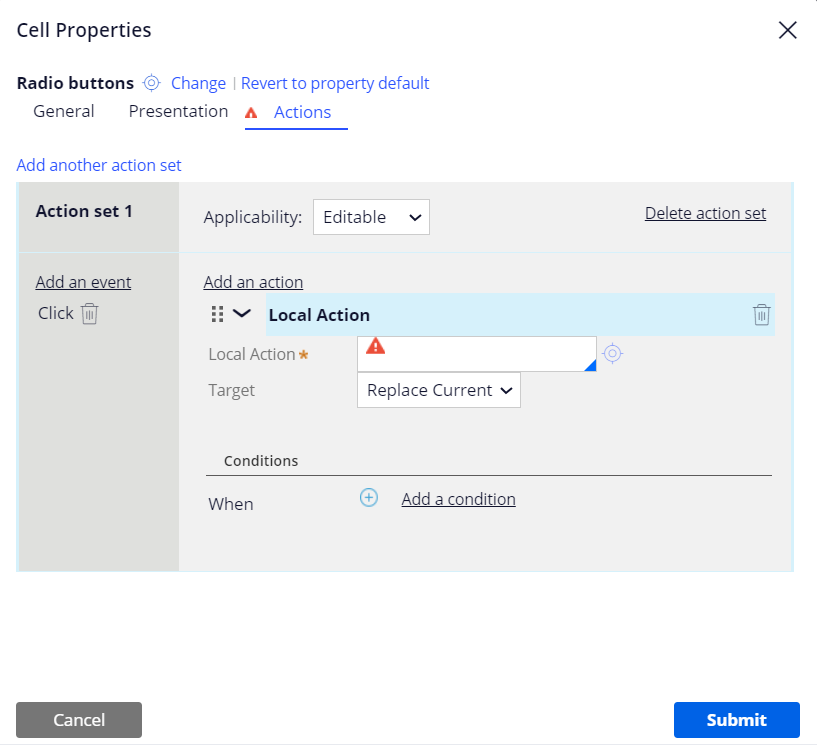Image resolution: width=817 pixels, height=745 pixels.
Task: Switch to the Presentation tab
Action: 178,111
